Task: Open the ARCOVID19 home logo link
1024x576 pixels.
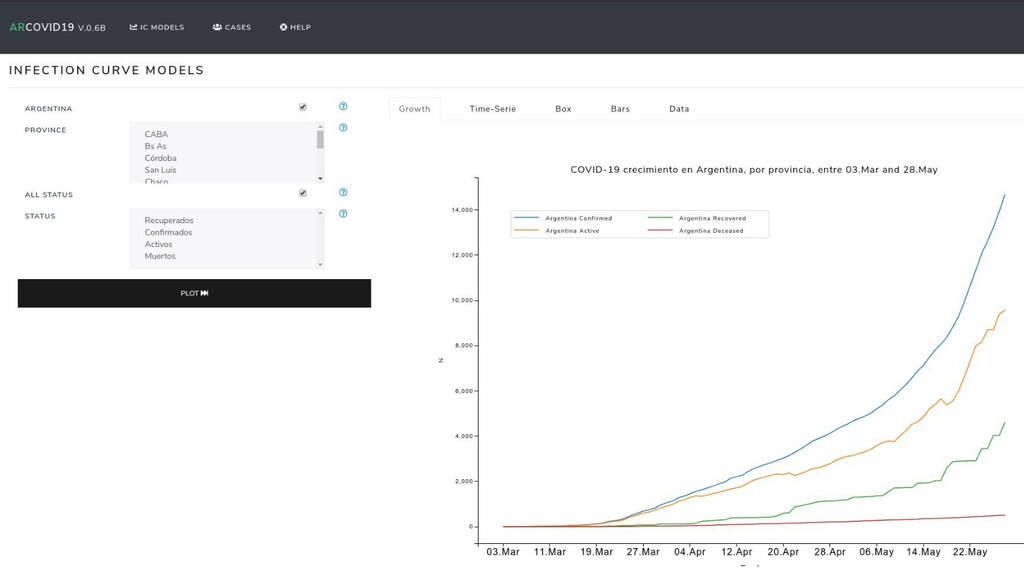Action: 57,27
